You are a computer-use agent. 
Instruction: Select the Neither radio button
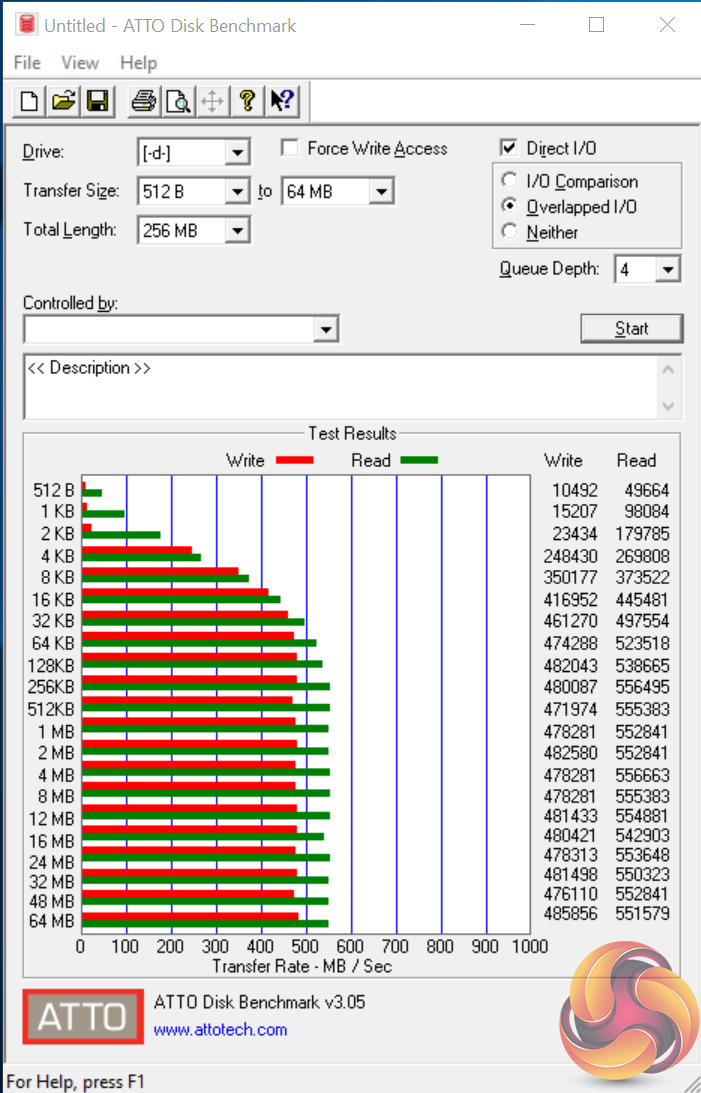(x=509, y=231)
